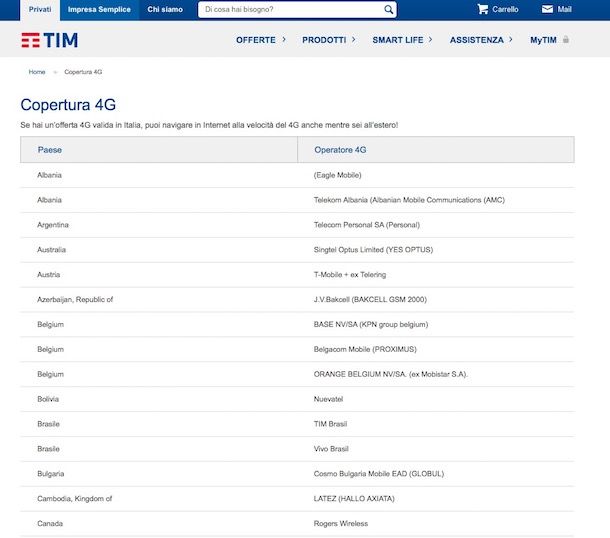
Task: Click the Copertura 4G breadcrumb
Action: point(83,72)
